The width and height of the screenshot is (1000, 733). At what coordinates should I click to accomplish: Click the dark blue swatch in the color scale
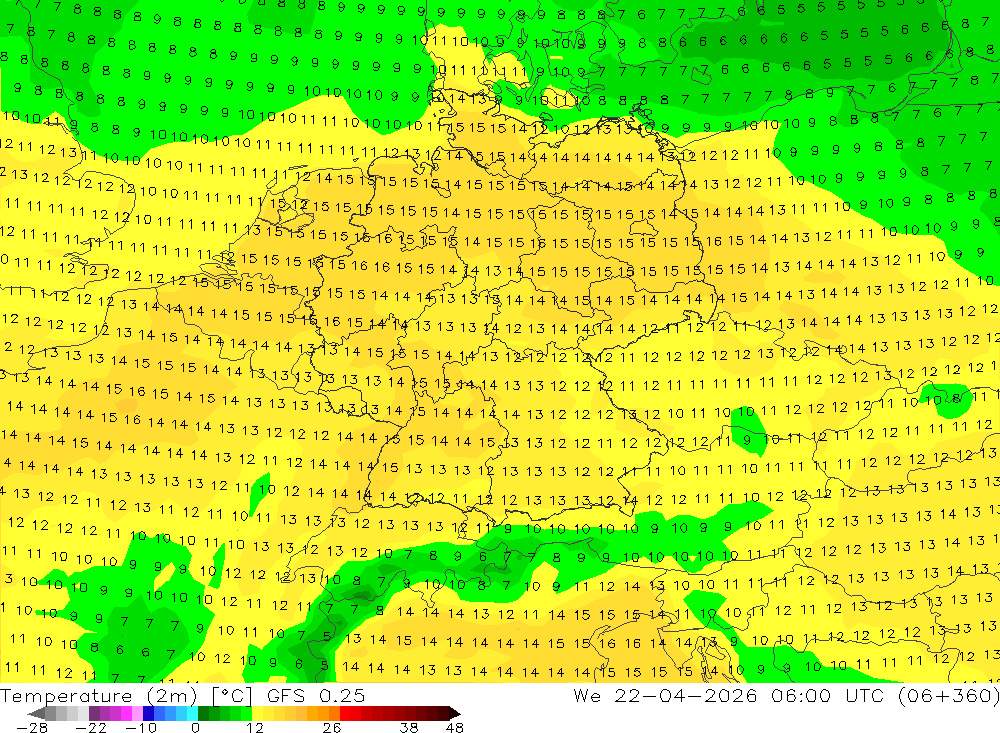pyautogui.click(x=148, y=713)
